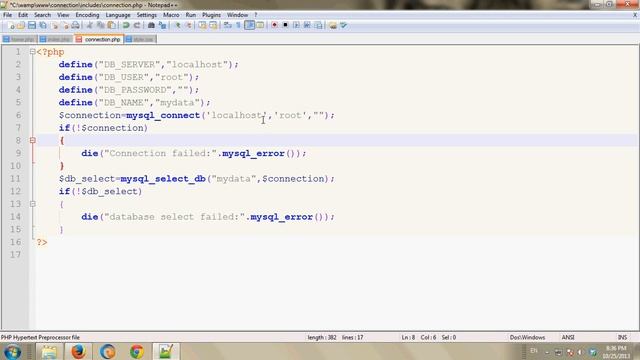The height and width of the screenshot is (360, 640).
Task: Click the Print toolbar icon
Action: click(x=76, y=25)
